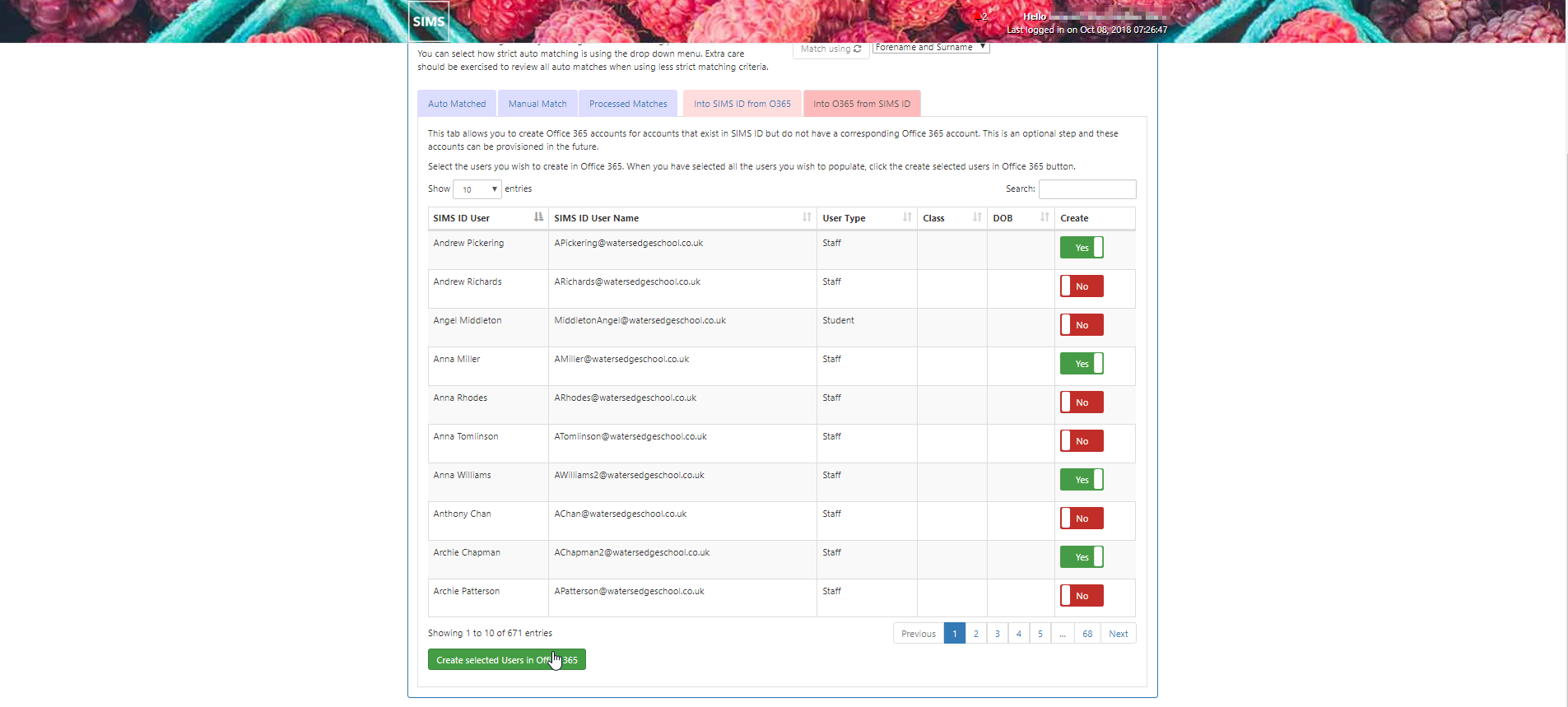
Task: Click Showing 1 to 10 of 671 entries
Action: pos(490,633)
